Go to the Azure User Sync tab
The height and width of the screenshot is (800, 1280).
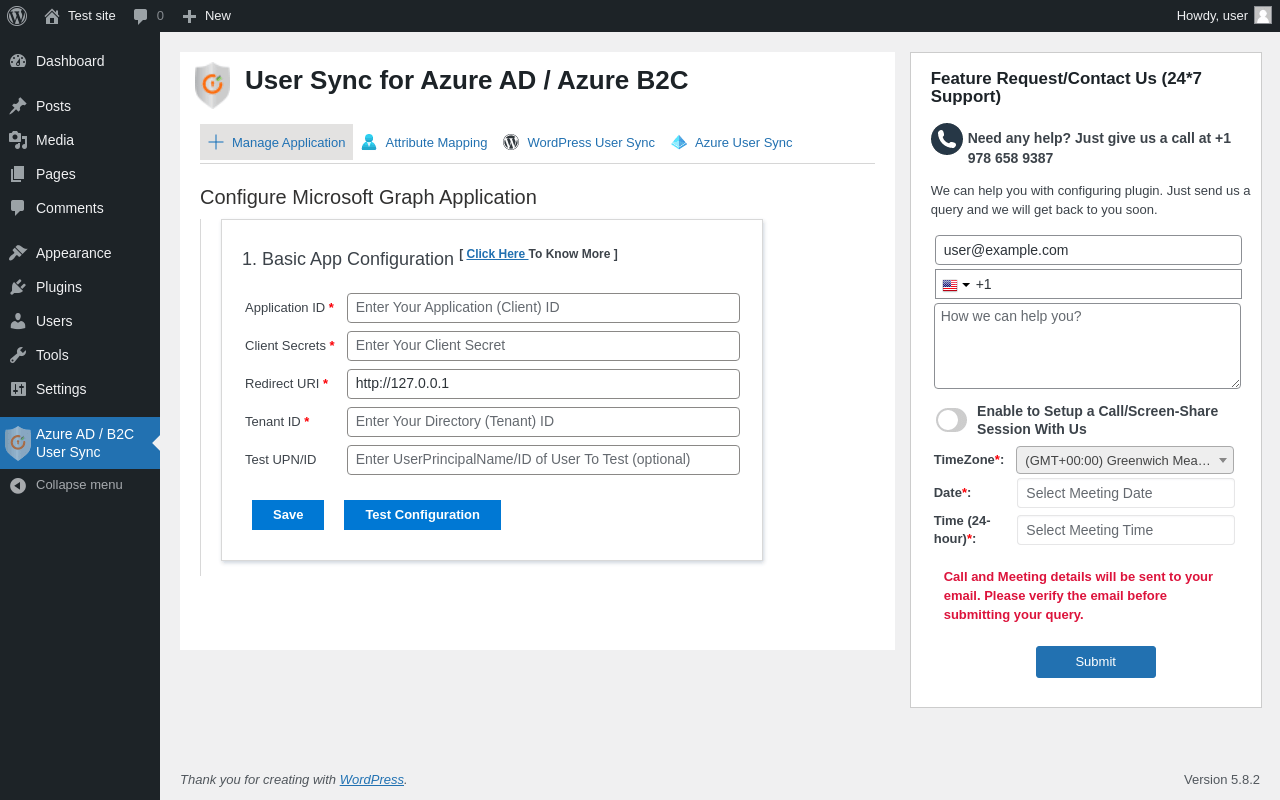click(732, 142)
